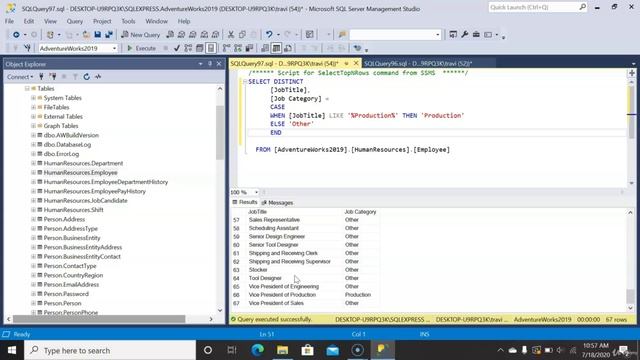Click the 'Vice President of Production' cell
Image resolution: width=640 pixels, height=360 pixels.
point(282,295)
